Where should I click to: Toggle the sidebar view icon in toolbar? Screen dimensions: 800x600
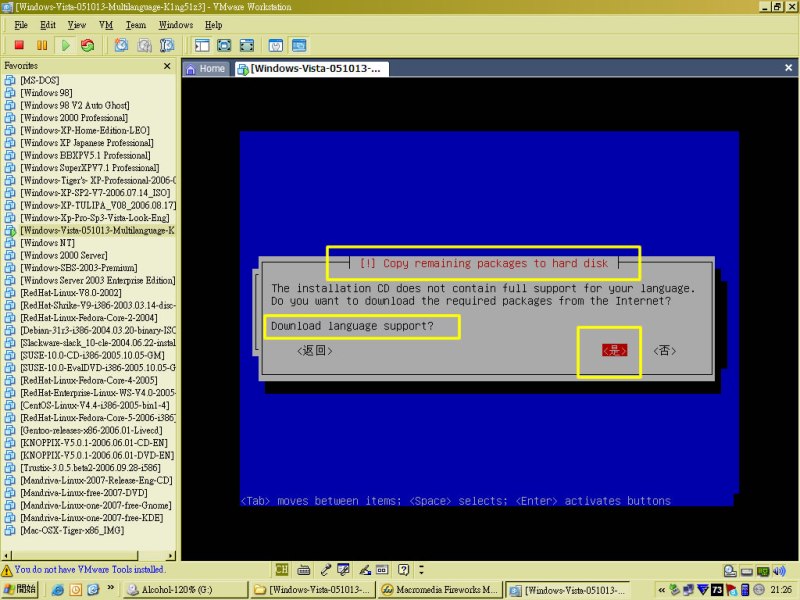(x=202, y=45)
